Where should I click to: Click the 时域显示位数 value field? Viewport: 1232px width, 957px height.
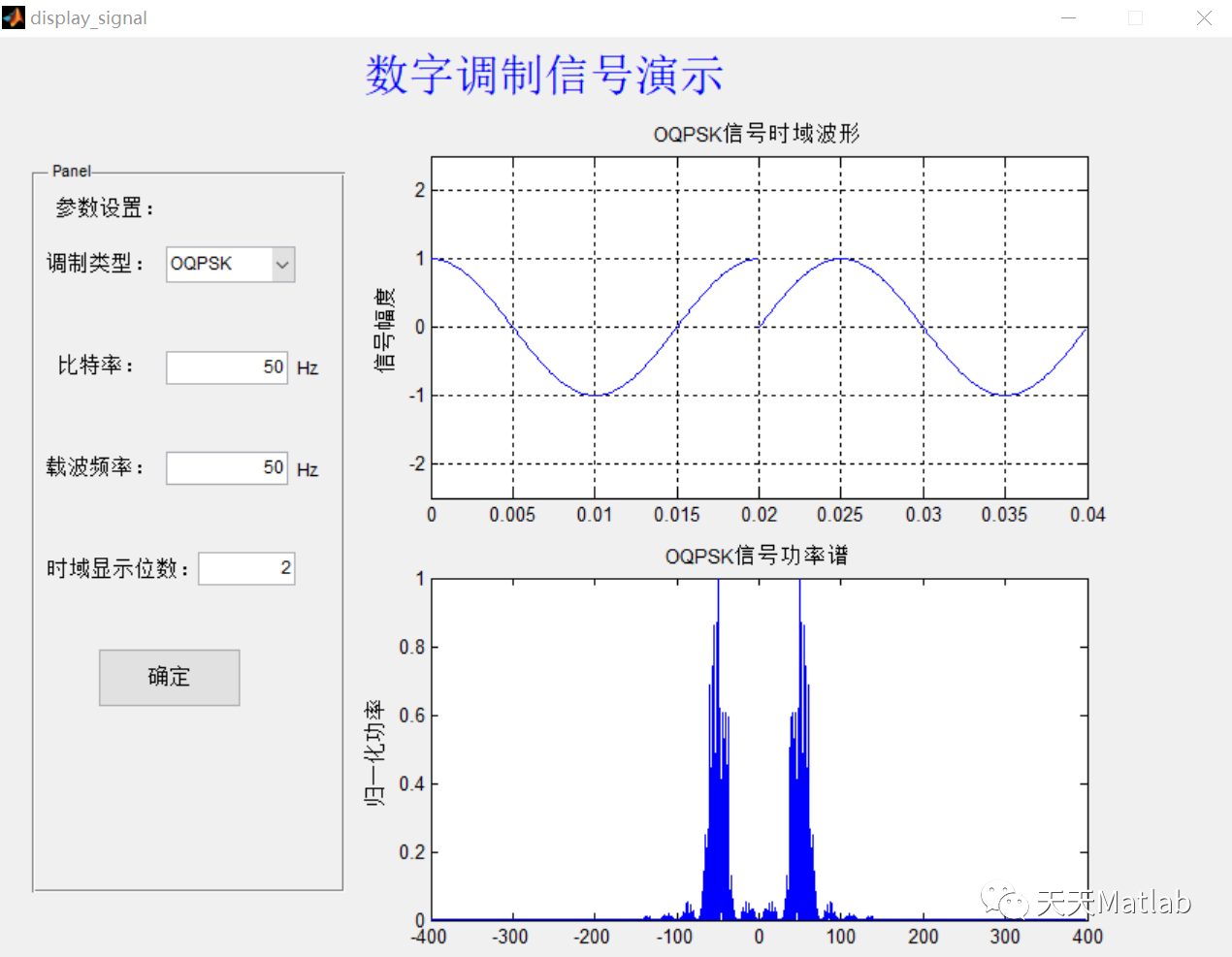click(x=246, y=568)
